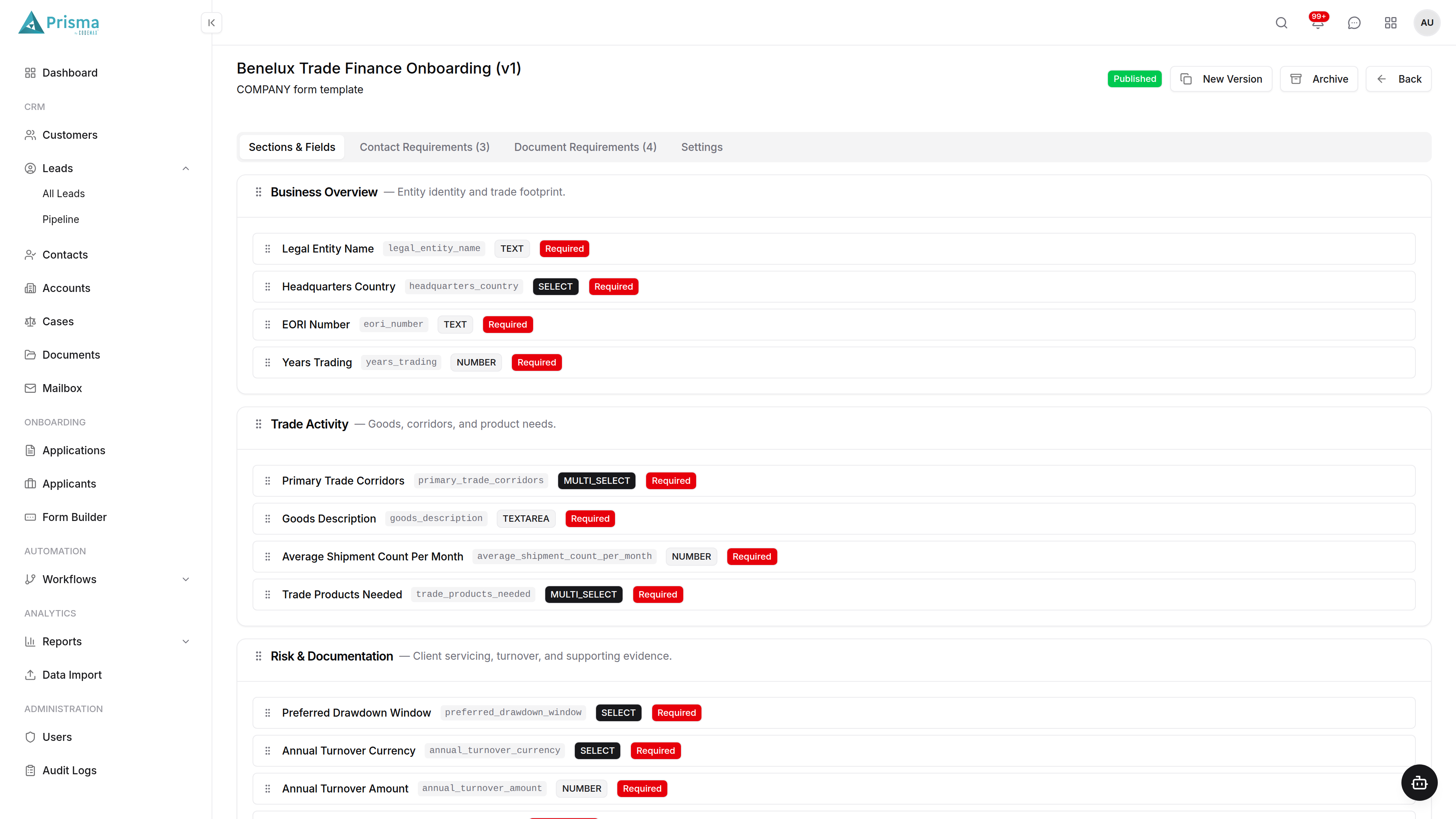The image size is (1456, 819).
Task: Grab the Business Overview section drag handle
Action: (x=258, y=192)
